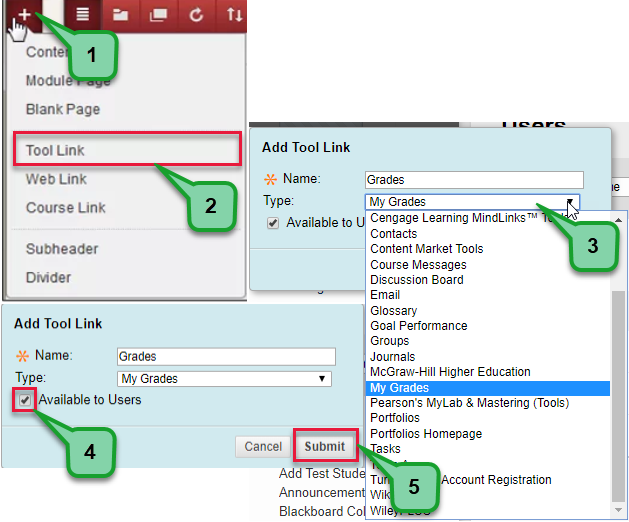Click the Submit button
The image size is (629, 522).
coord(325,446)
